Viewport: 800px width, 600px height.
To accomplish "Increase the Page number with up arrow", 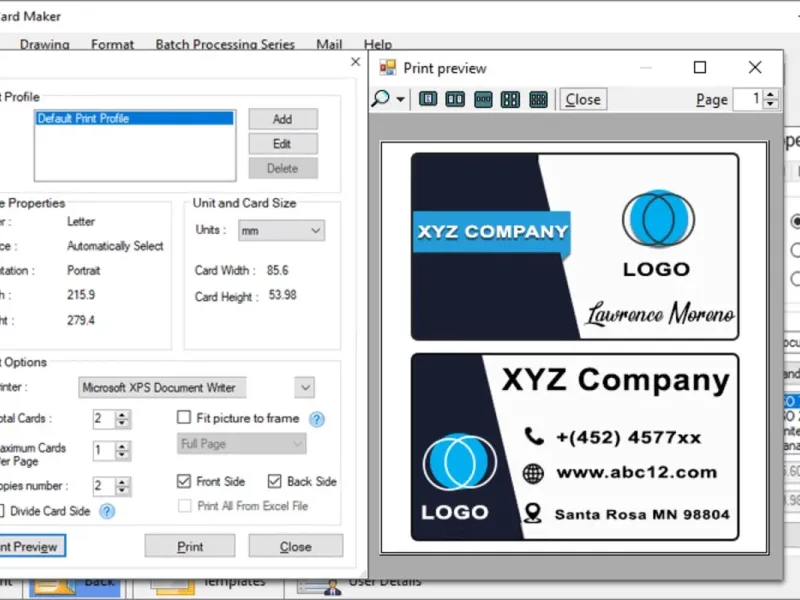I will coord(771,93).
